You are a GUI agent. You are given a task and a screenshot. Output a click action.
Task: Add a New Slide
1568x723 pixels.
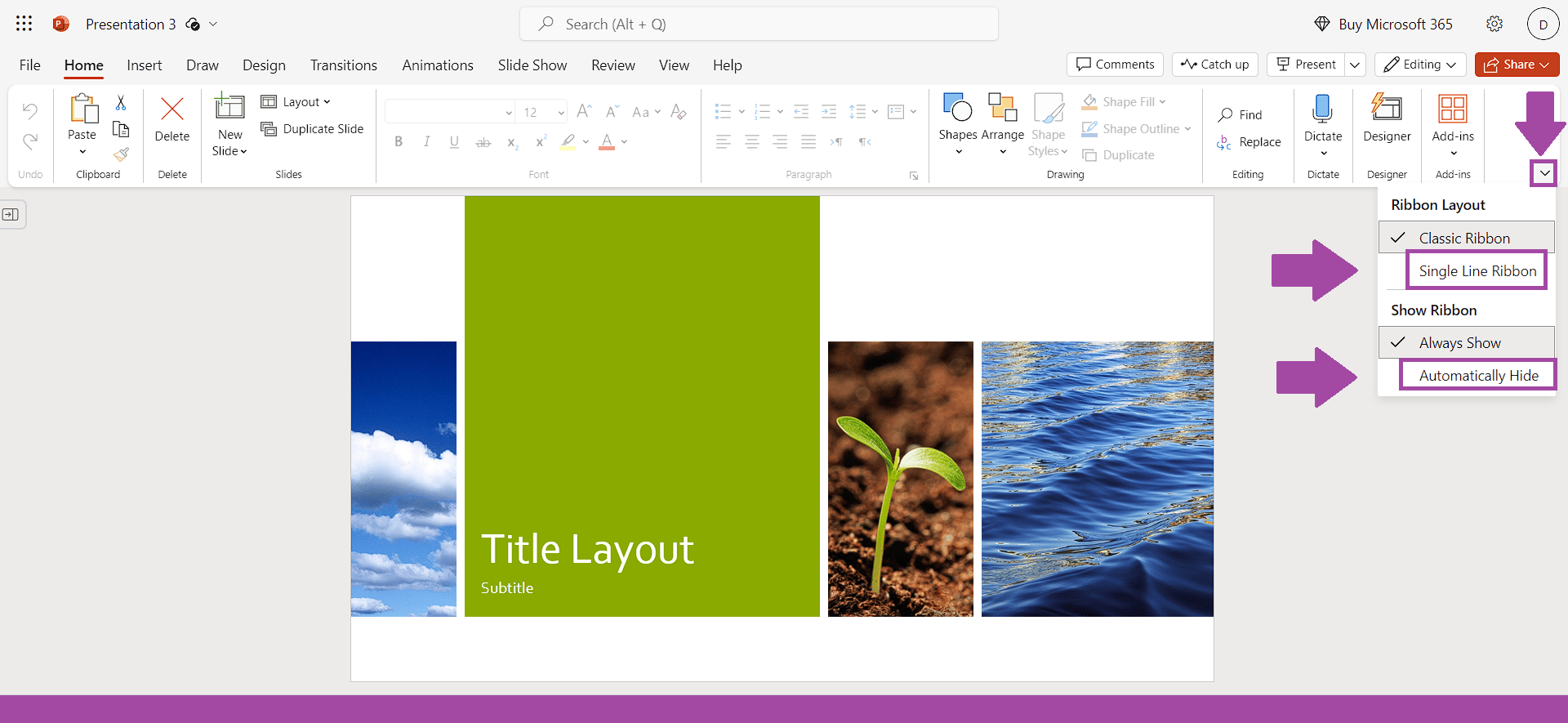coord(229,124)
